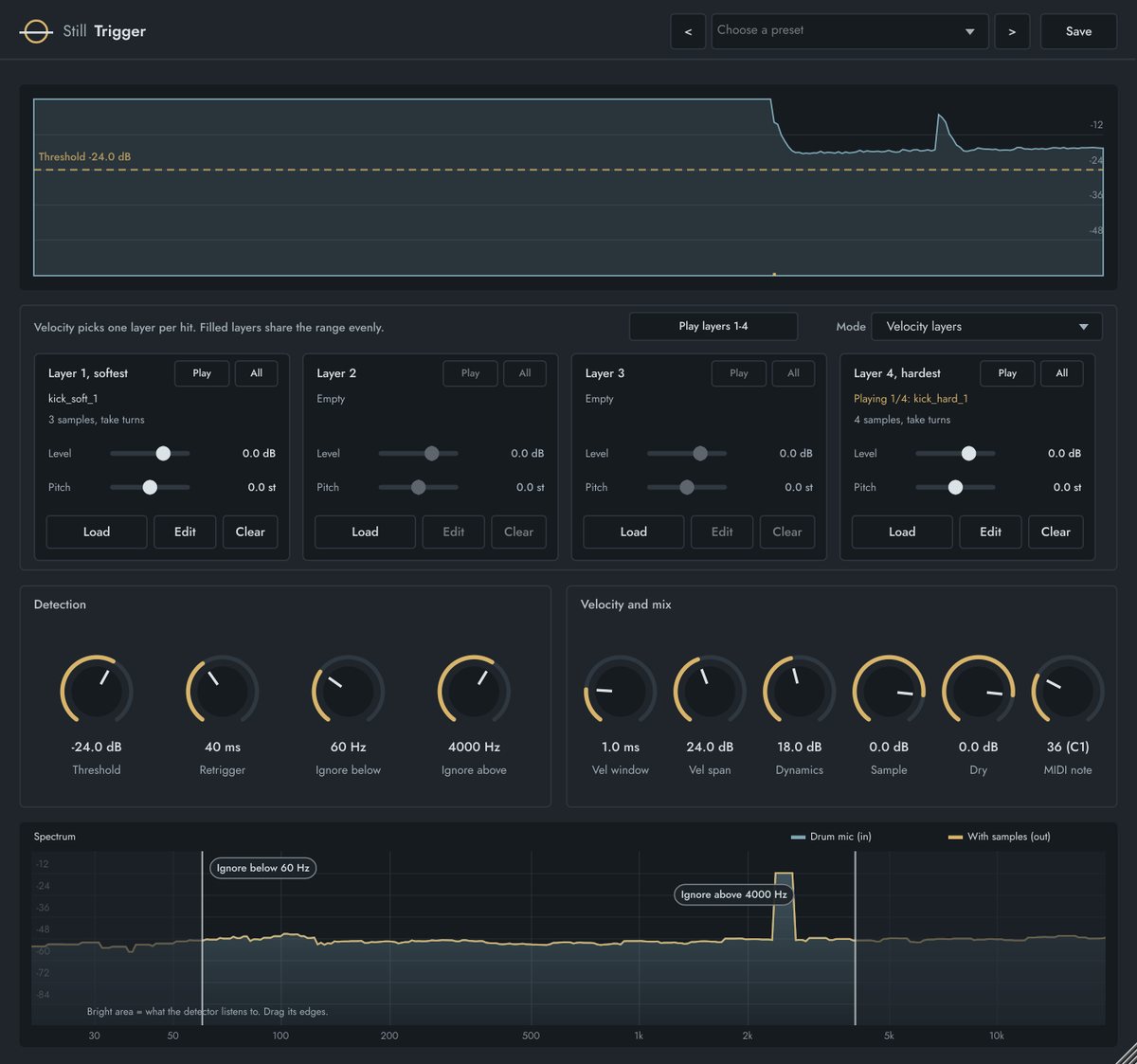Click the Threshold -24.0 dB line label
This screenshot has height=1064, width=1137.
click(84, 156)
